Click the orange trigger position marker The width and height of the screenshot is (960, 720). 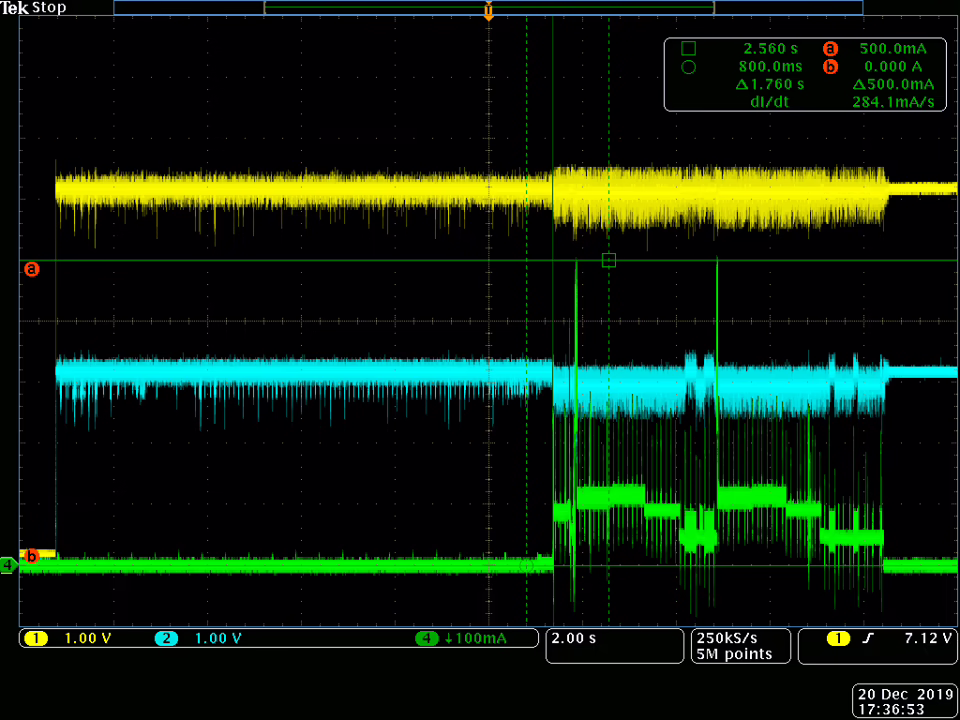[x=488, y=12]
